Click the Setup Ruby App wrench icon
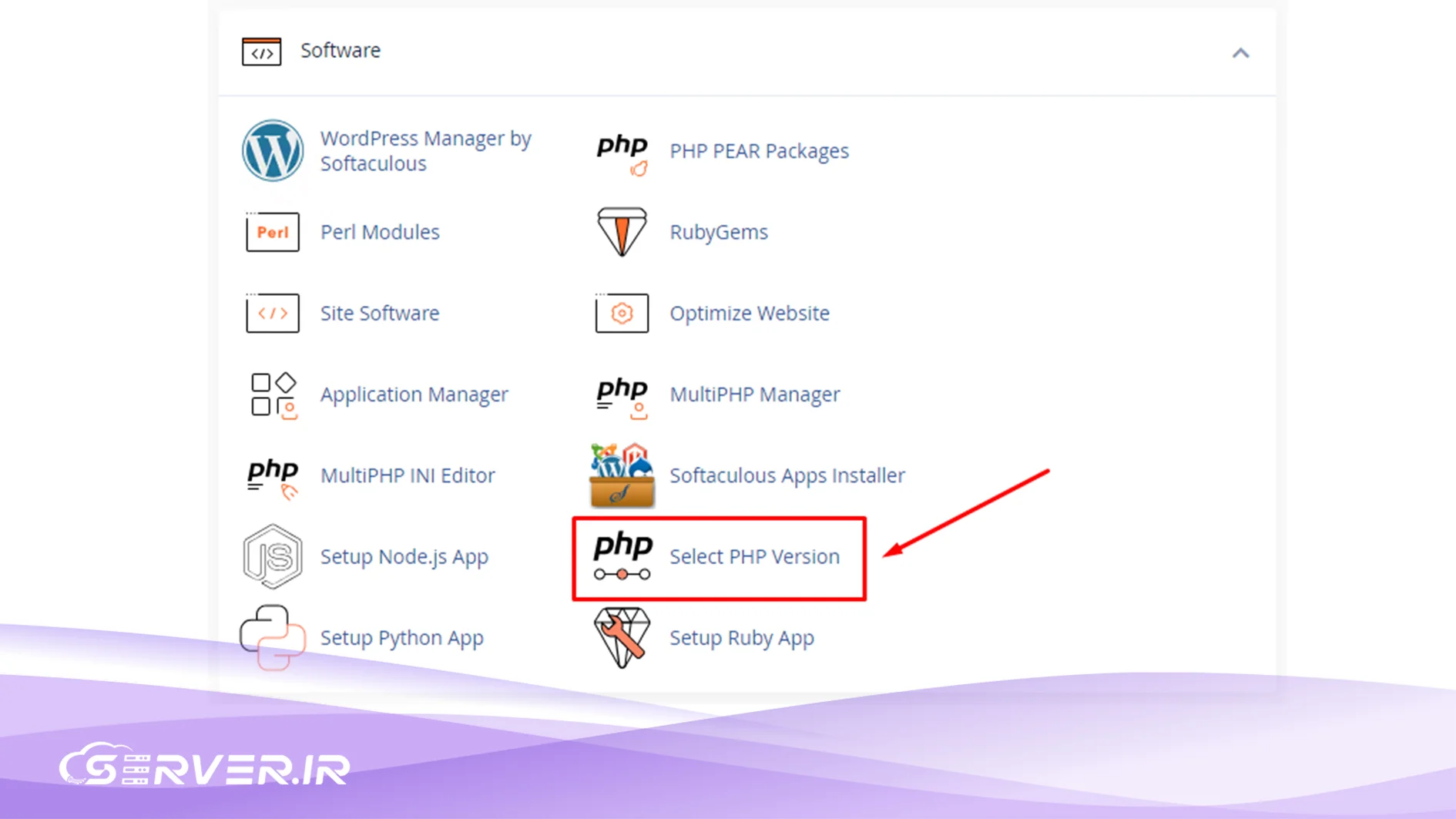Image resolution: width=1456 pixels, height=819 pixels. click(622, 637)
